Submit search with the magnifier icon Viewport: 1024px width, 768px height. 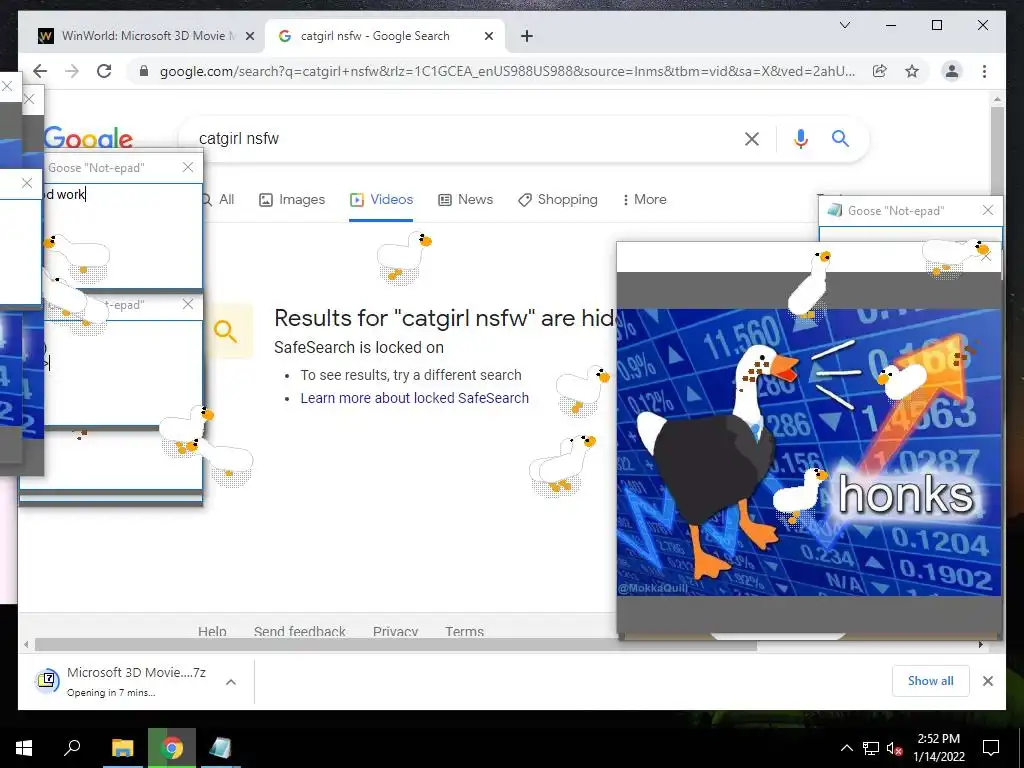[x=840, y=138]
